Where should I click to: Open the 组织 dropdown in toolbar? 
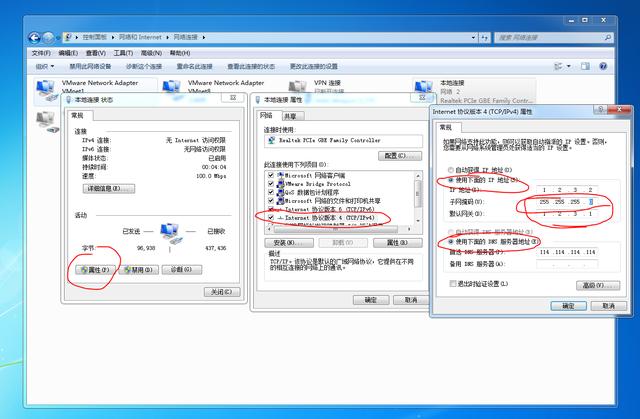click(x=45, y=66)
